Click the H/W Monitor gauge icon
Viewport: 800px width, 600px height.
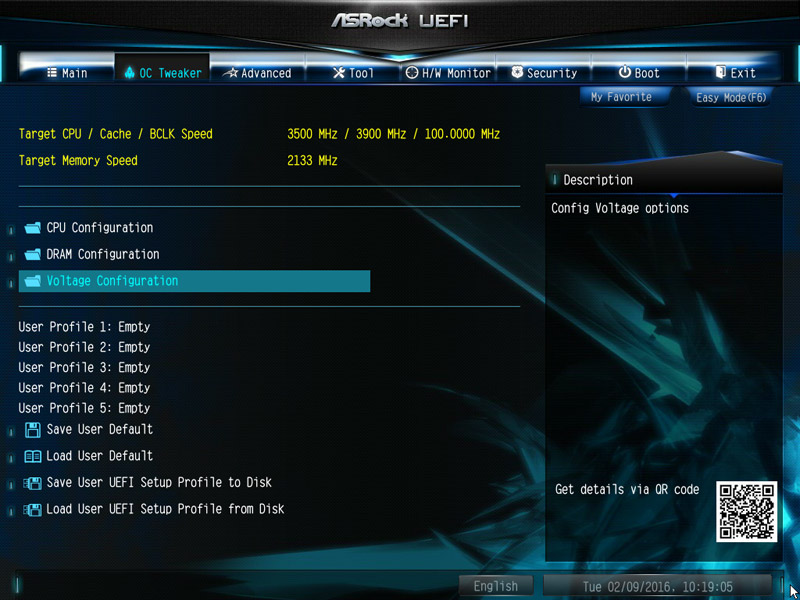(412, 73)
